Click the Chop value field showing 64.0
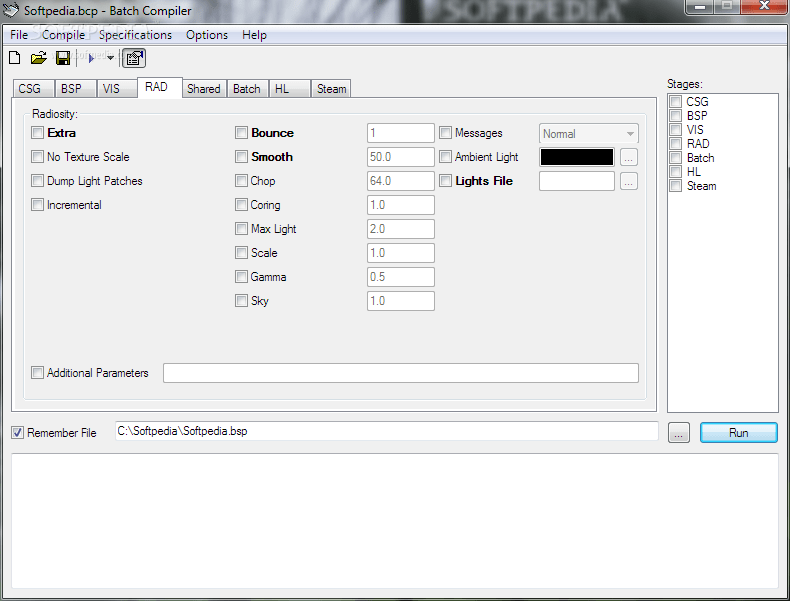 click(401, 181)
